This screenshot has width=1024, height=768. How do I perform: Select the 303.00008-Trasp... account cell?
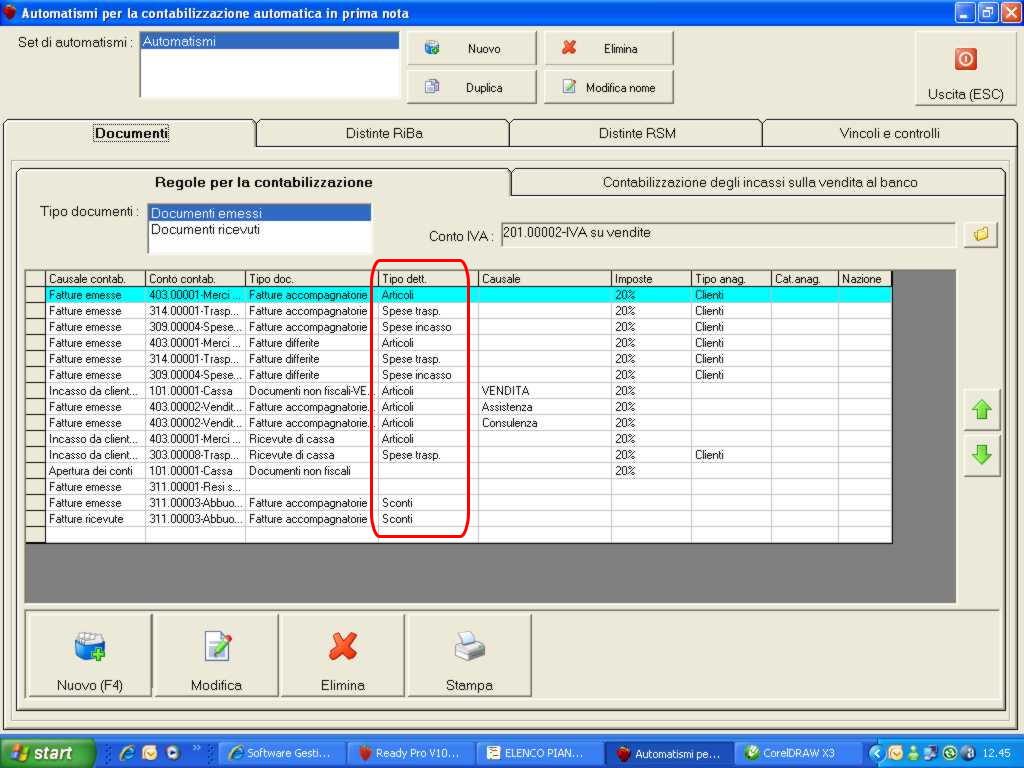coord(195,455)
